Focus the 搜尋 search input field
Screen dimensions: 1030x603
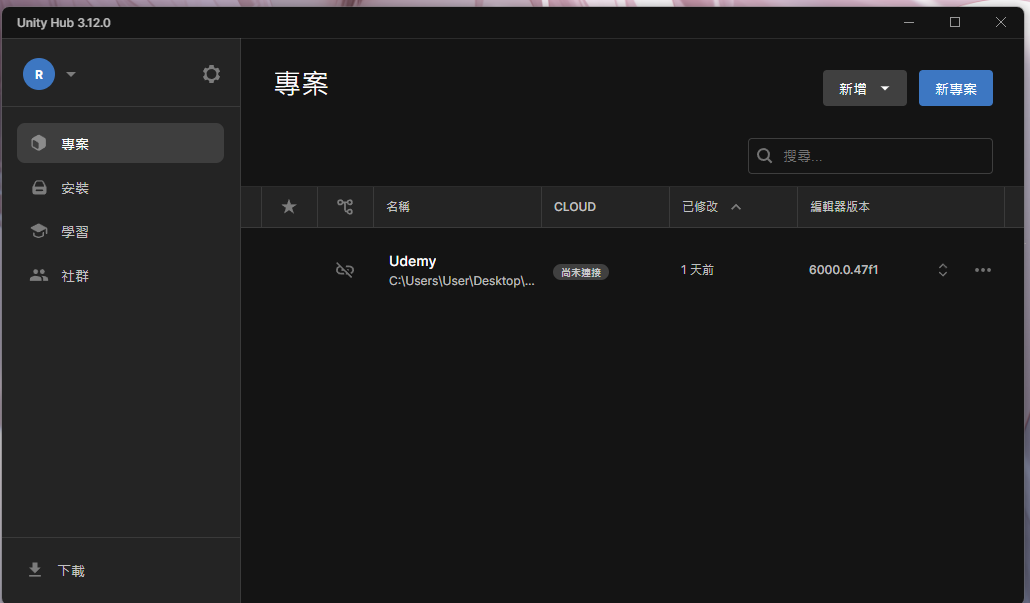880,156
